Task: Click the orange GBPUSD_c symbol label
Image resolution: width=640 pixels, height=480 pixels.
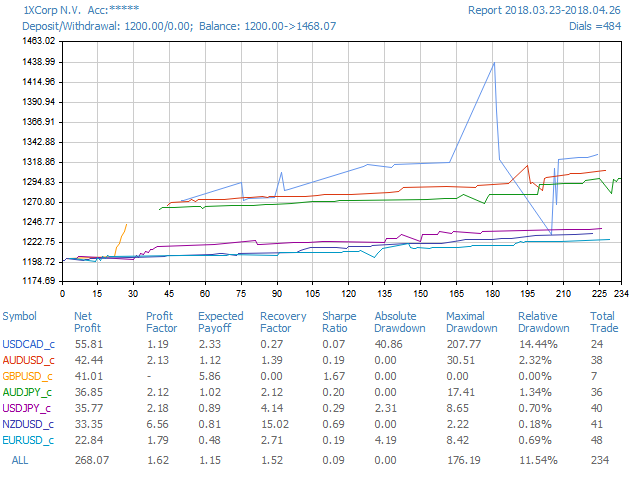Action: click(x=28, y=376)
